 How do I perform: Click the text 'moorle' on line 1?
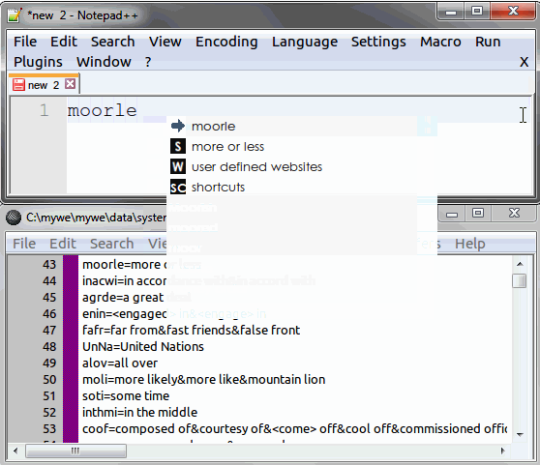click(x=102, y=111)
